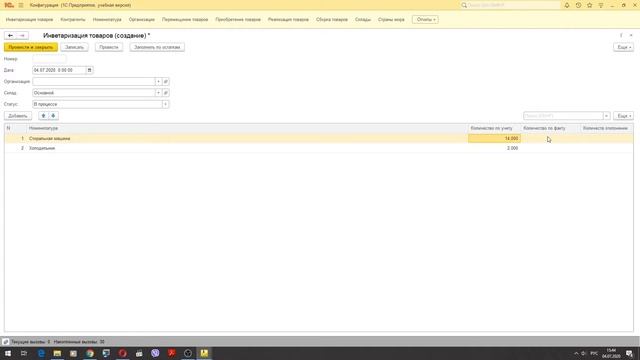The height and width of the screenshot is (360, 640).
Task: Open Контрагенты section
Action: click(x=73, y=20)
